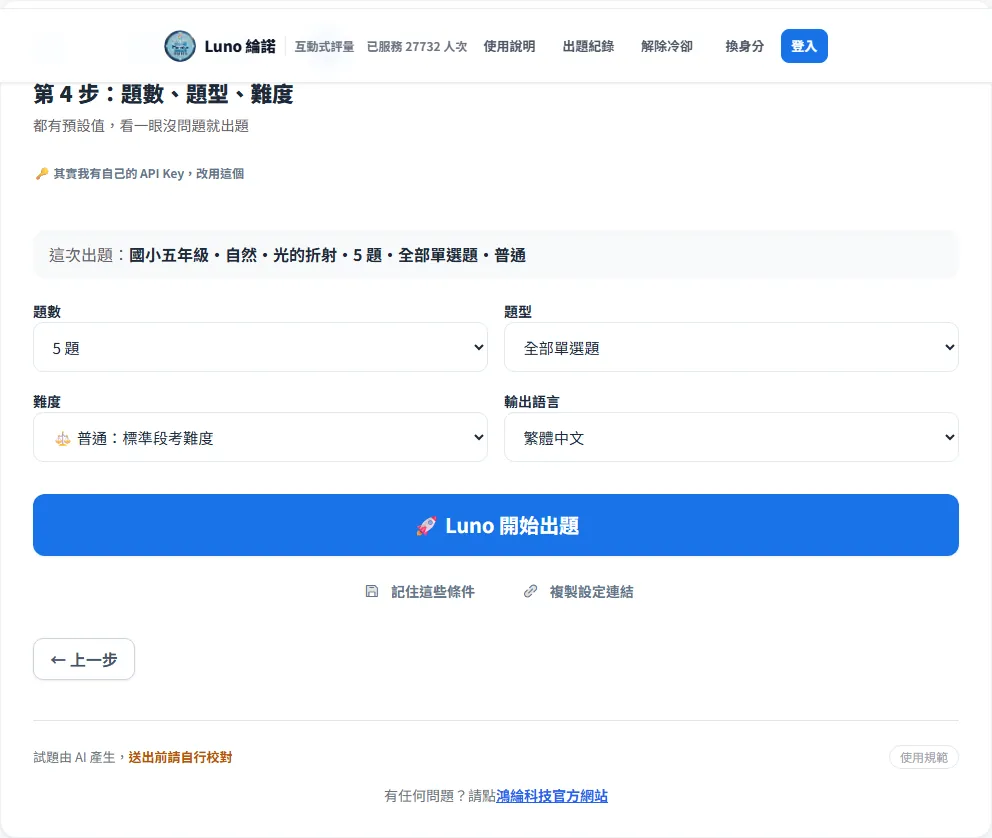
Task: Click the Luno 綸諾 brand name
Action: [240, 46]
